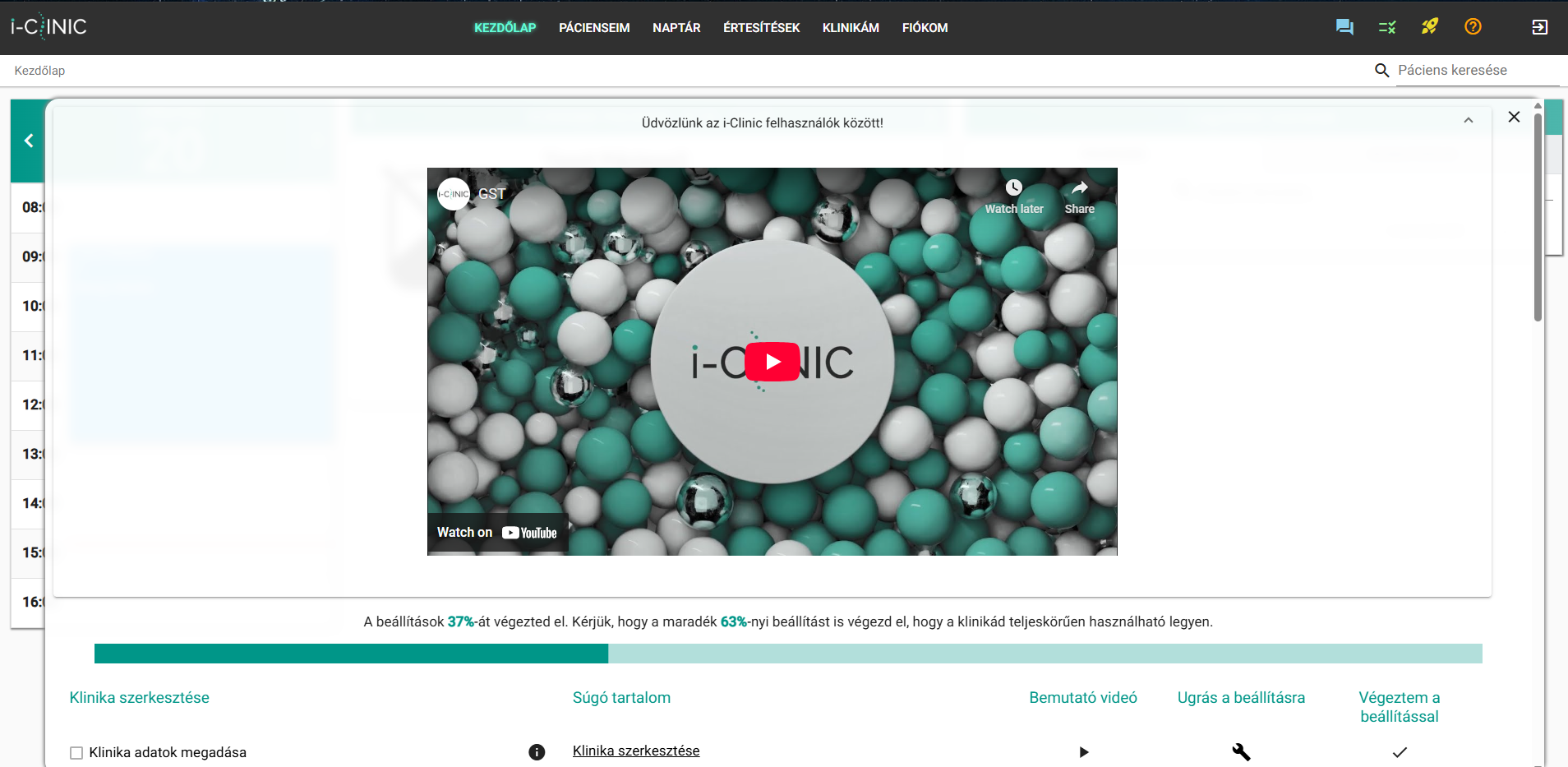Click the 63% remaining text
Image resolution: width=1568 pixels, height=767 pixels.
click(734, 622)
